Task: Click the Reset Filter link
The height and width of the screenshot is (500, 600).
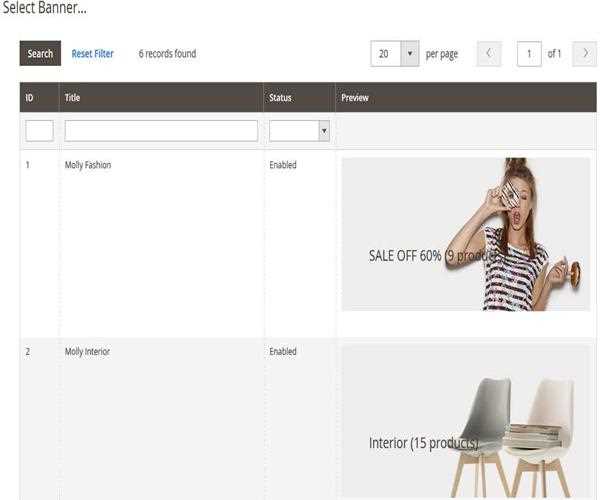Action: point(92,54)
